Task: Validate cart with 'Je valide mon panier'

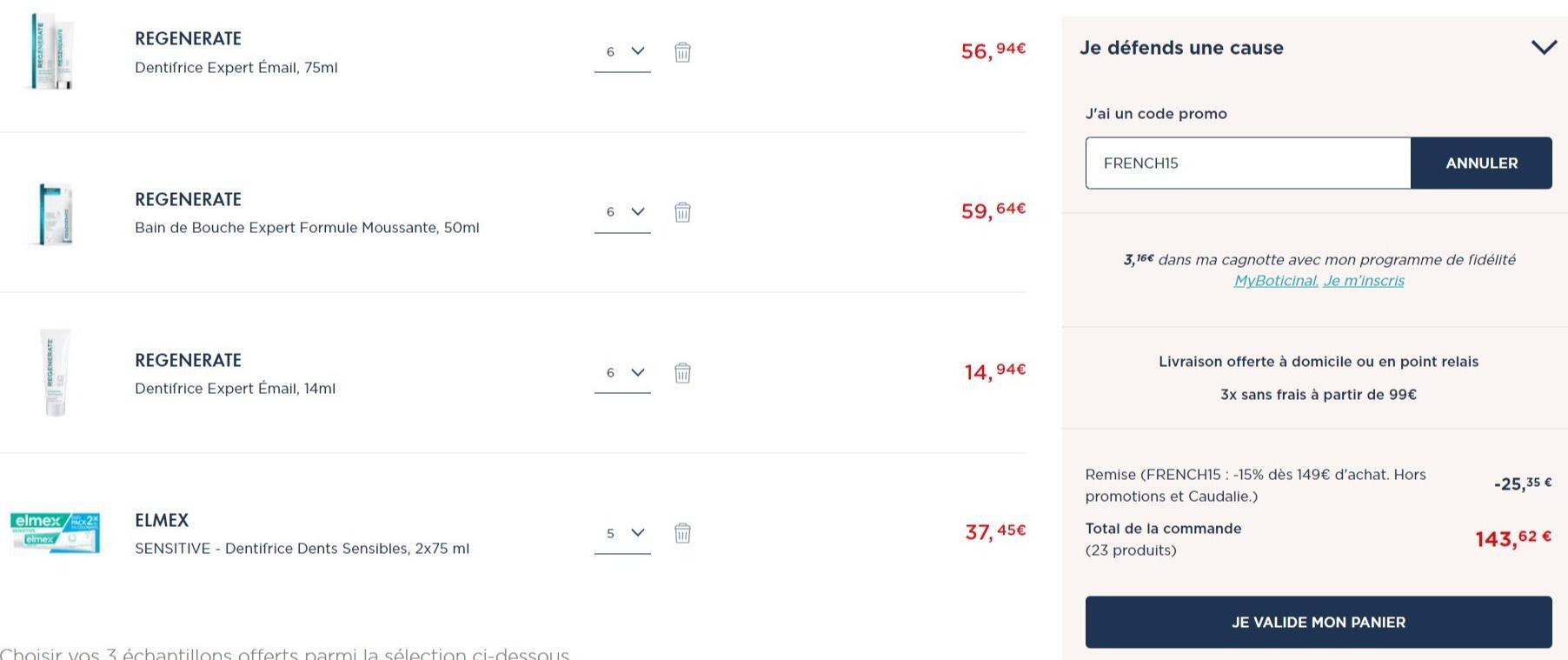Action: [x=1319, y=622]
